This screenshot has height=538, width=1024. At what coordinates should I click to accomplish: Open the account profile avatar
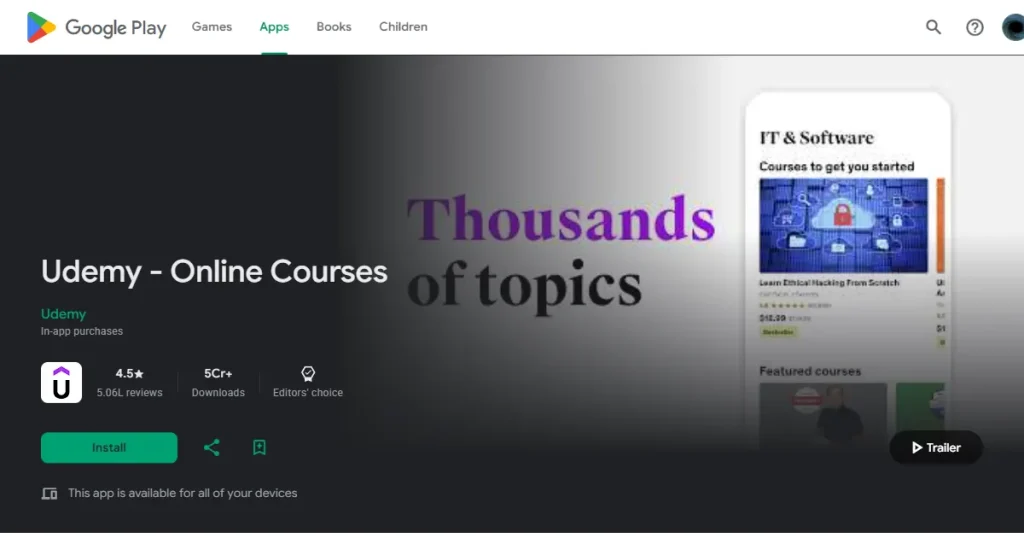click(x=1013, y=27)
